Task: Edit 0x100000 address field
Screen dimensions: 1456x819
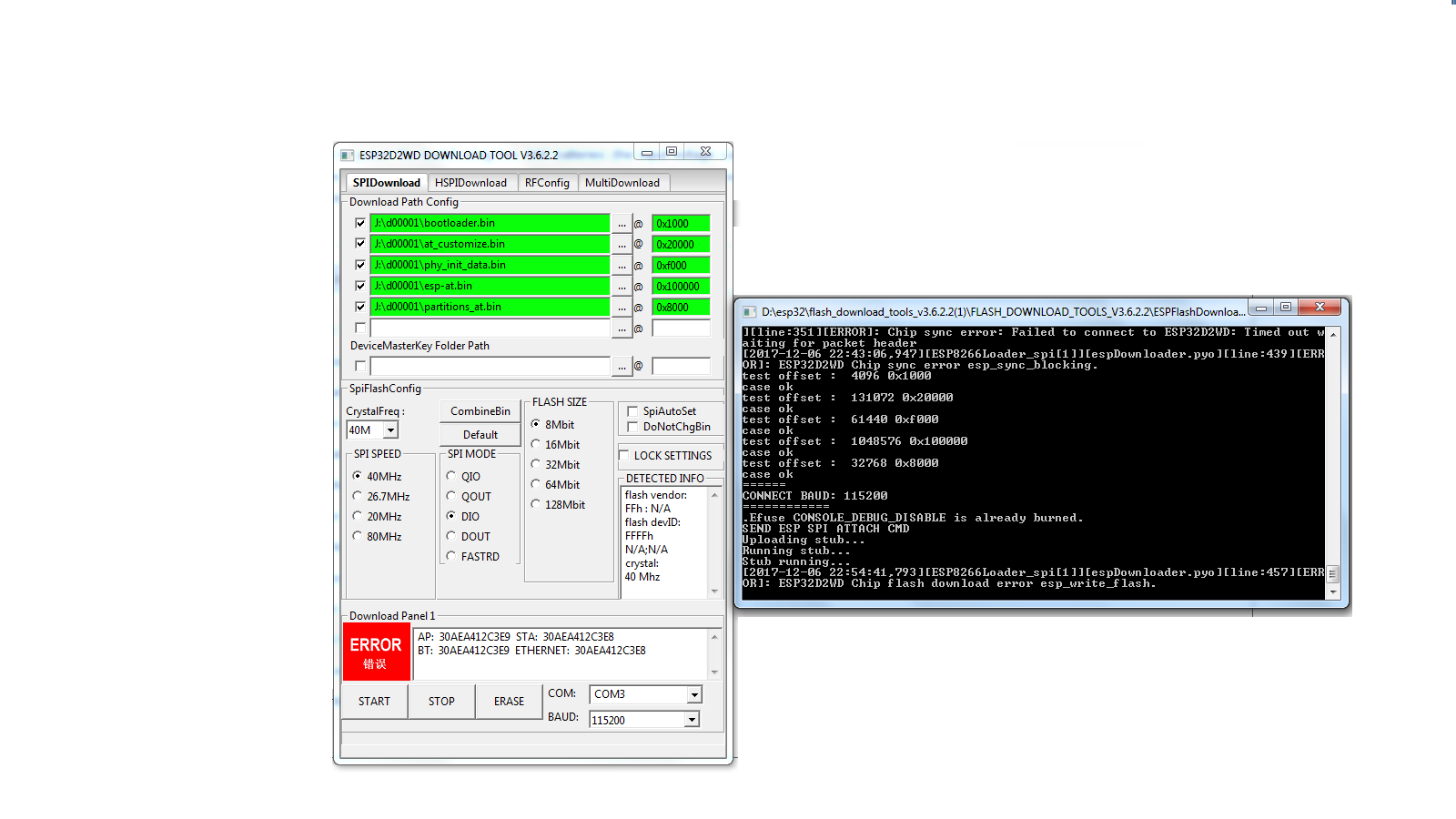Action: click(x=681, y=286)
